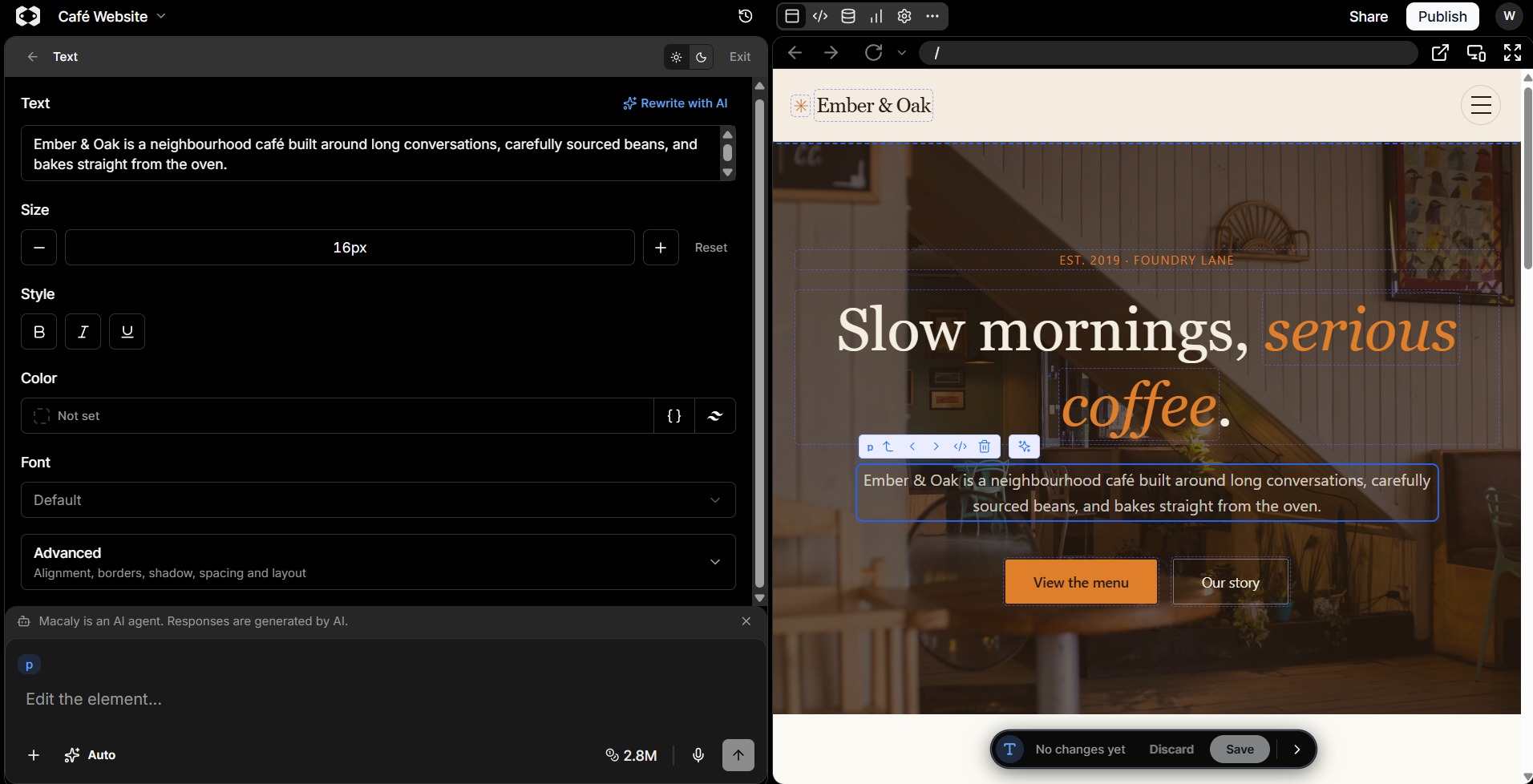The height and width of the screenshot is (784, 1533).
Task: Delete the selected paragraph element
Action: (985, 447)
